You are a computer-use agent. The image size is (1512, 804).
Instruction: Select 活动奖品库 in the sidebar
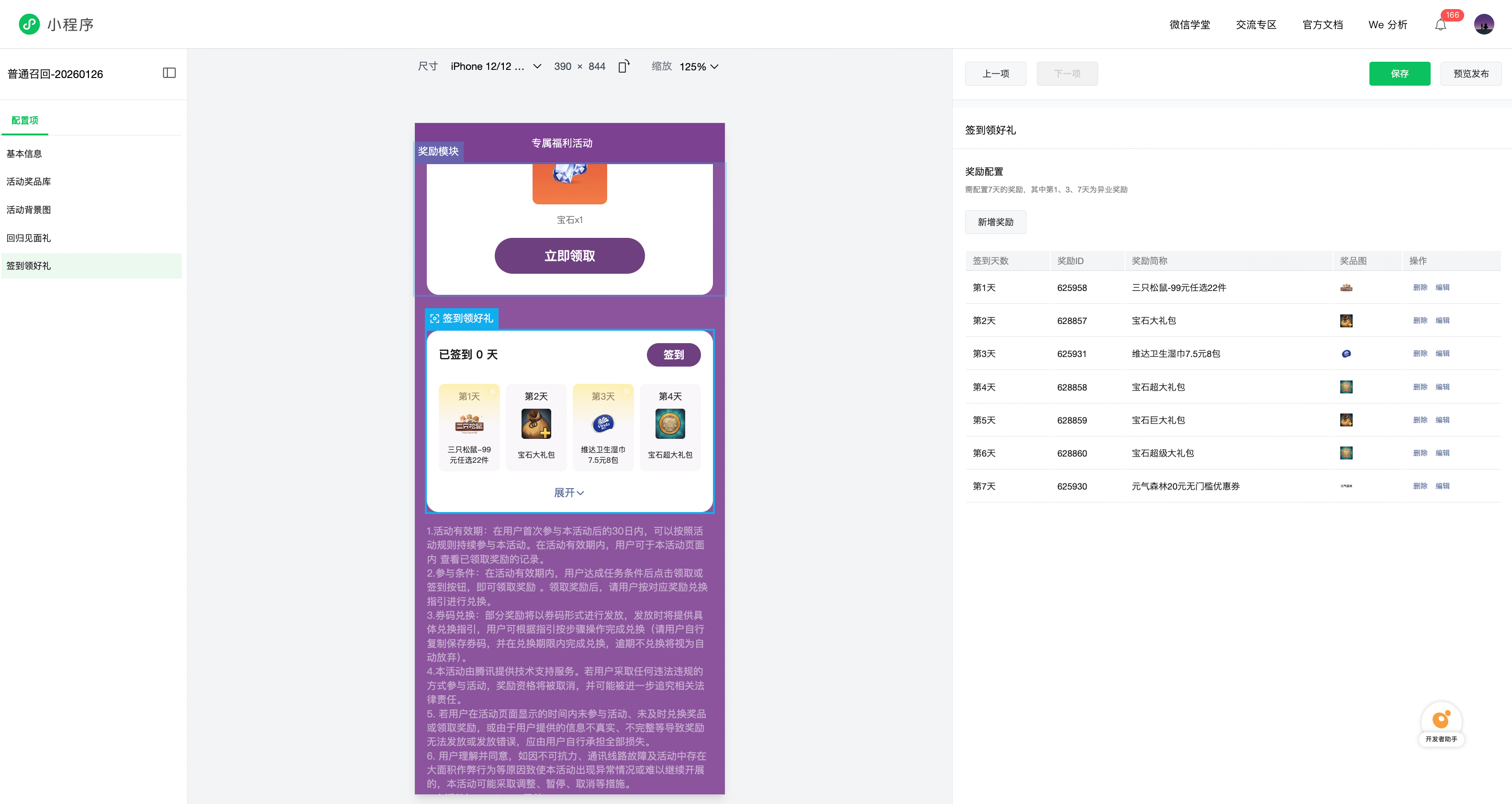tap(29, 181)
